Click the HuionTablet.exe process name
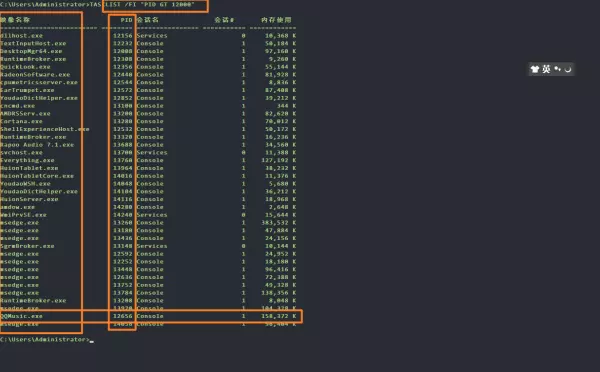The width and height of the screenshot is (600, 372). 29,168
